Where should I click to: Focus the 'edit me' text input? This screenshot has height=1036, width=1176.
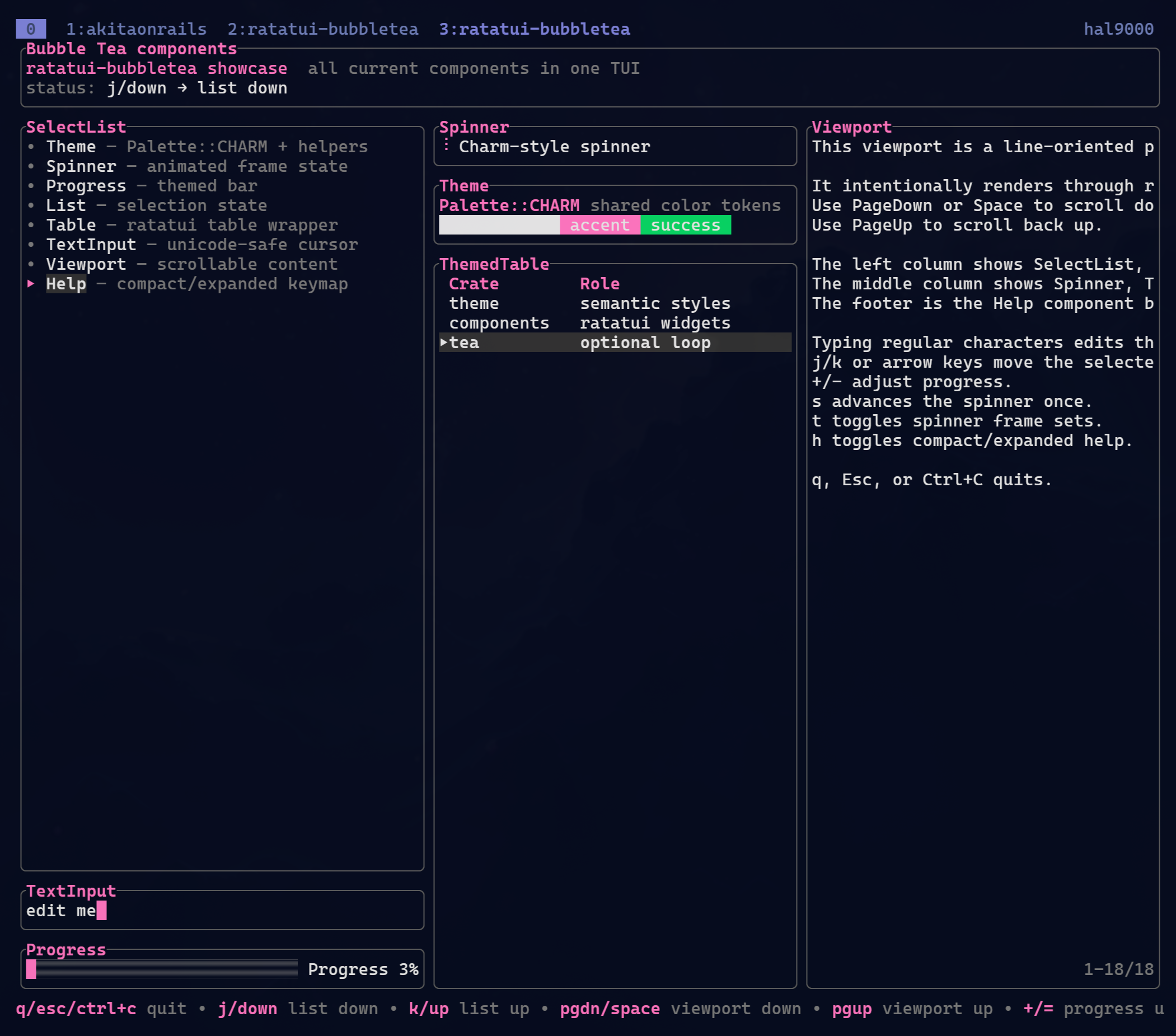point(222,911)
